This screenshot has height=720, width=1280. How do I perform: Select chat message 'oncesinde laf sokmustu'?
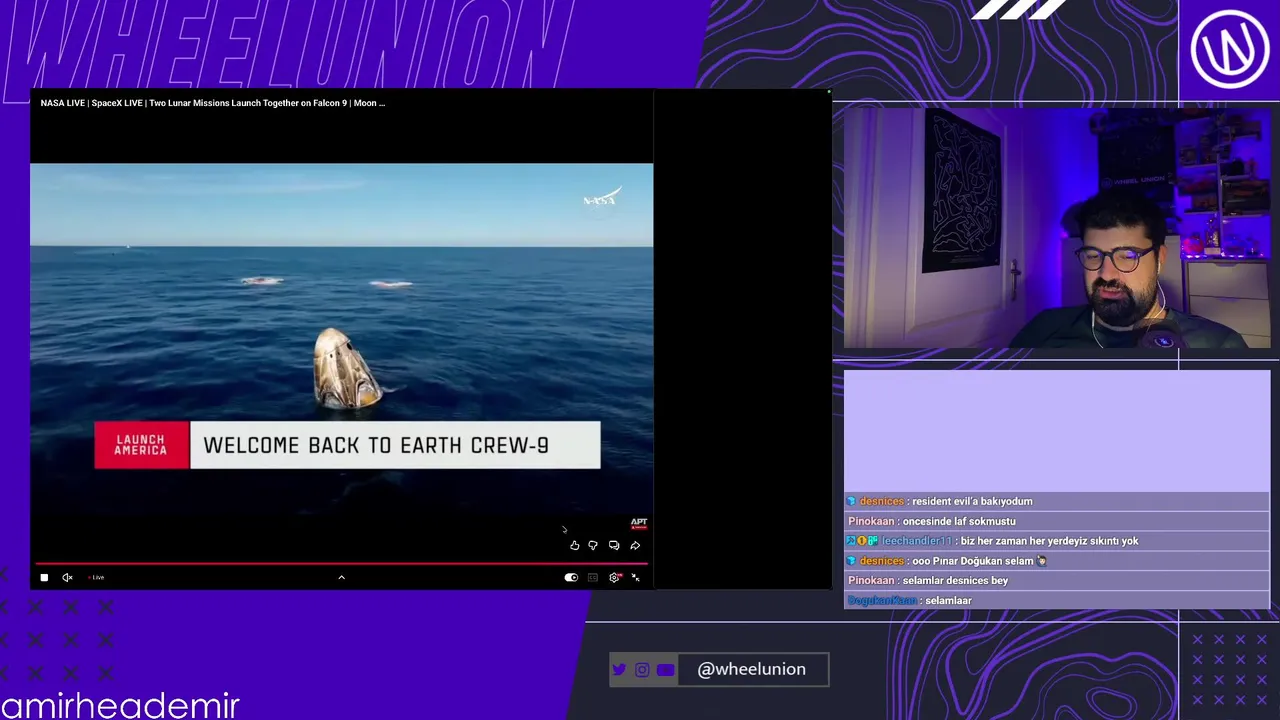point(959,521)
